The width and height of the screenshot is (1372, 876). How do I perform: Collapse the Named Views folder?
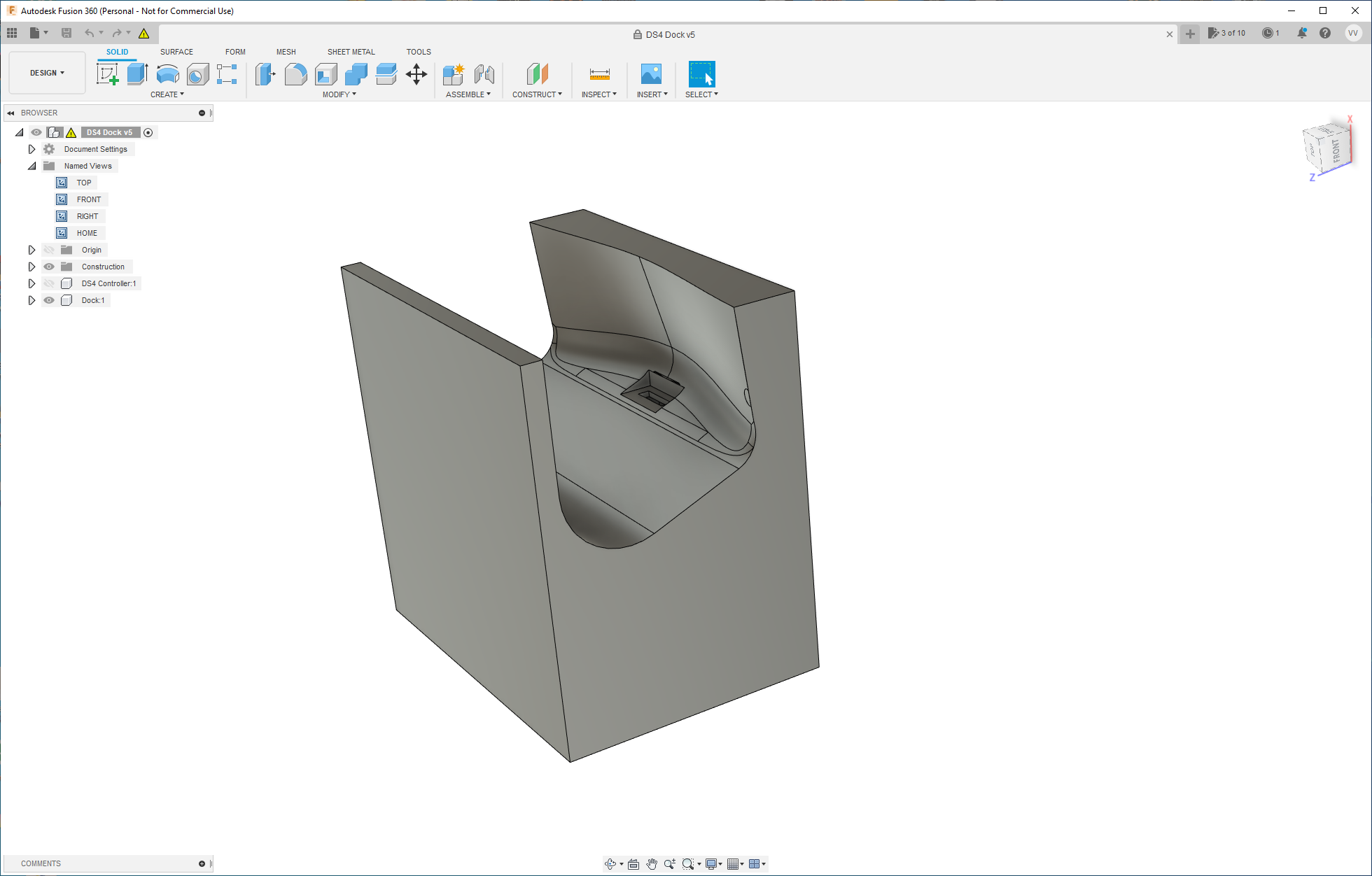click(x=31, y=166)
